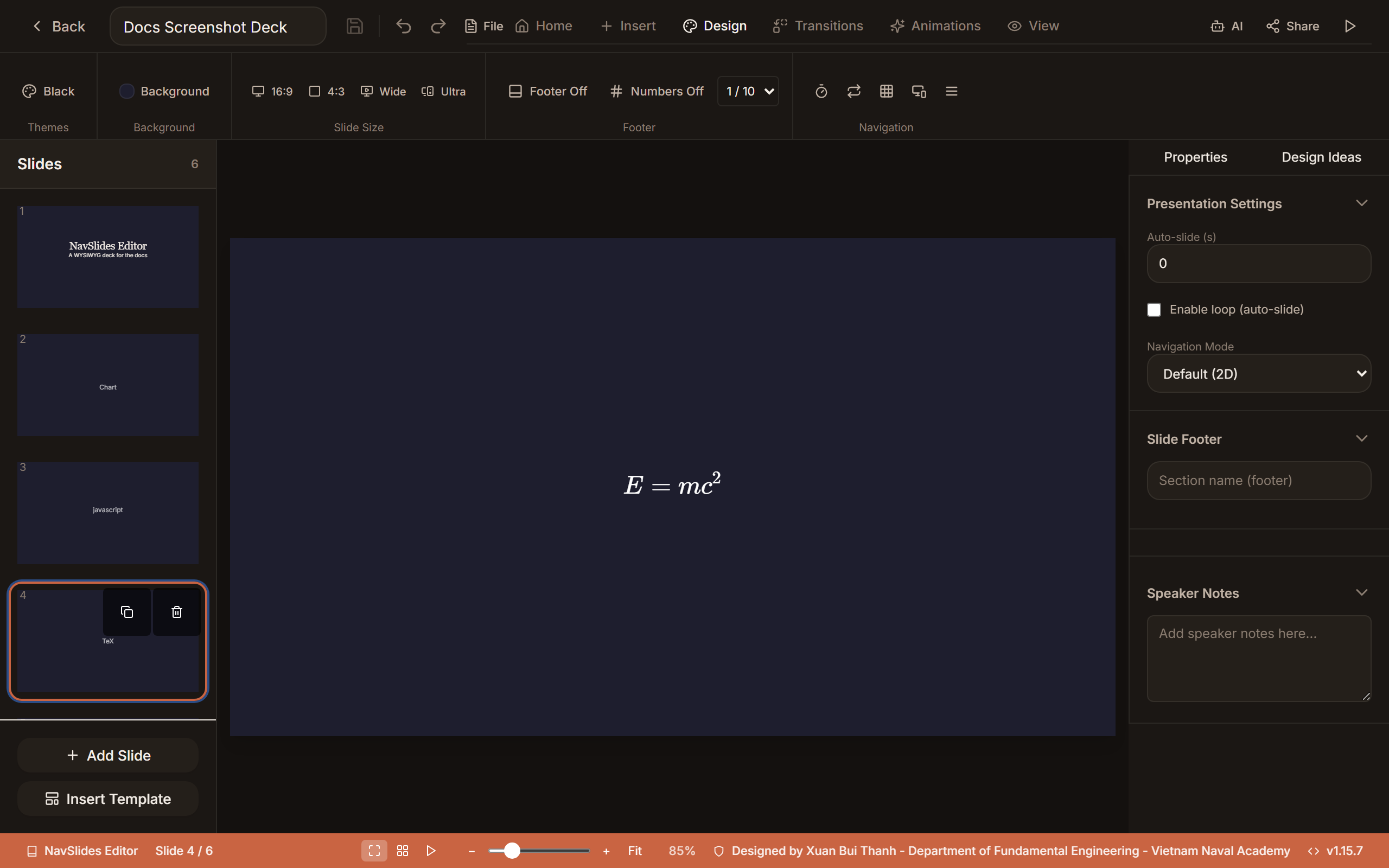Screen dimensions: 1389x868
Task: Toggle Numbers Off button
Action: [657, 91]
